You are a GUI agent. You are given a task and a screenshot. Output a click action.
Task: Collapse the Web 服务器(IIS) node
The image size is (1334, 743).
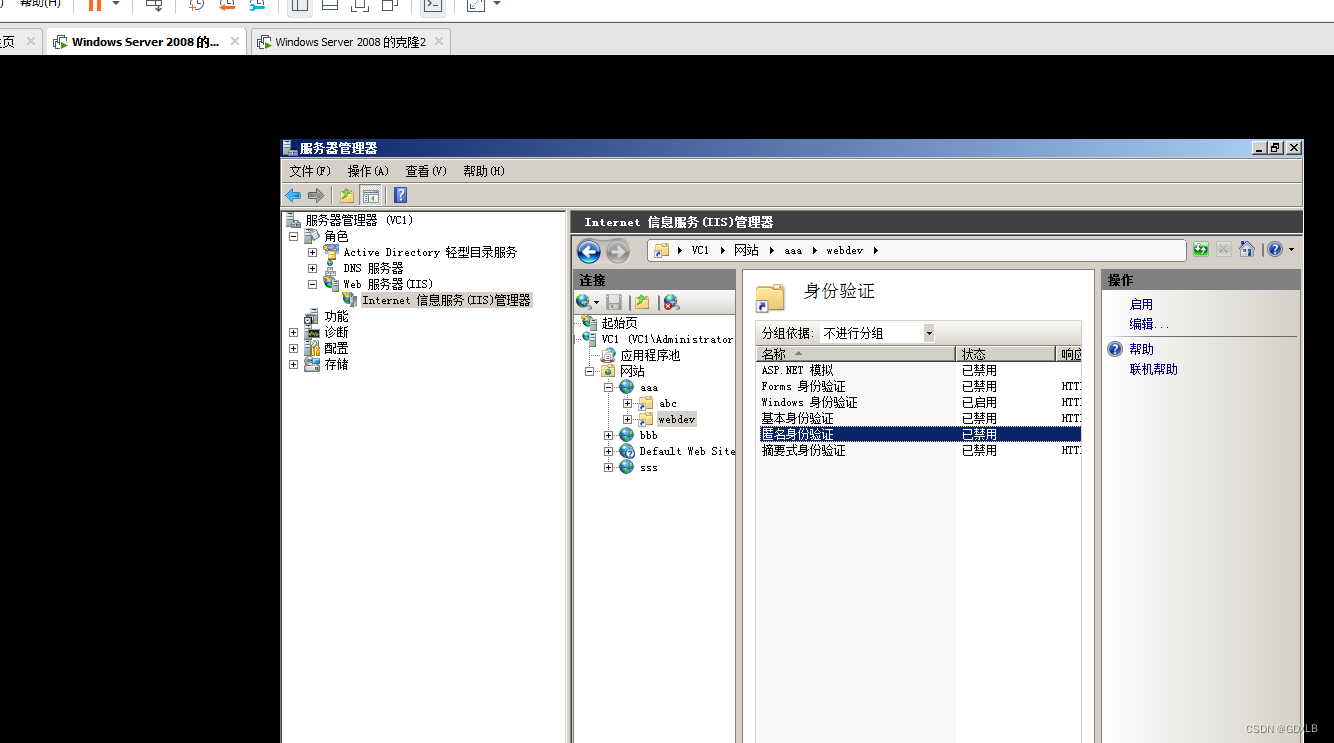tap(312, 285)
